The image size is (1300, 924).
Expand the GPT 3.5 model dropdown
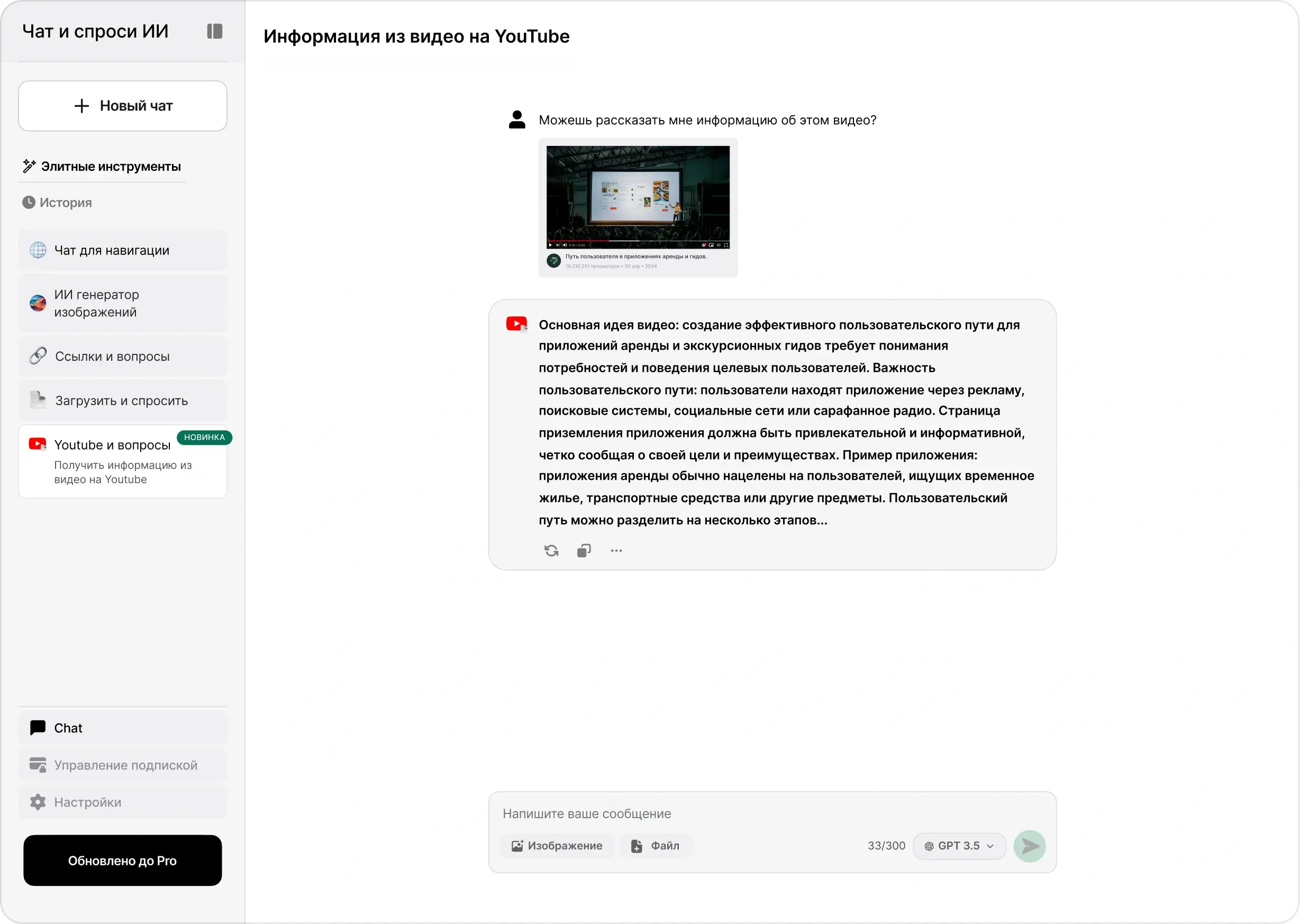959,846
